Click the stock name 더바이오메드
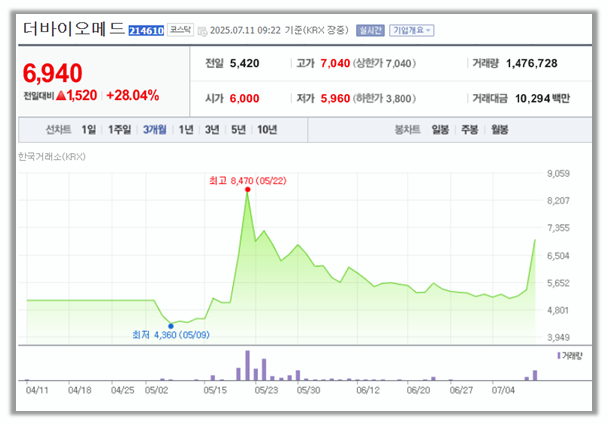Viewport: 609px width, 425px height. (74, 29)
